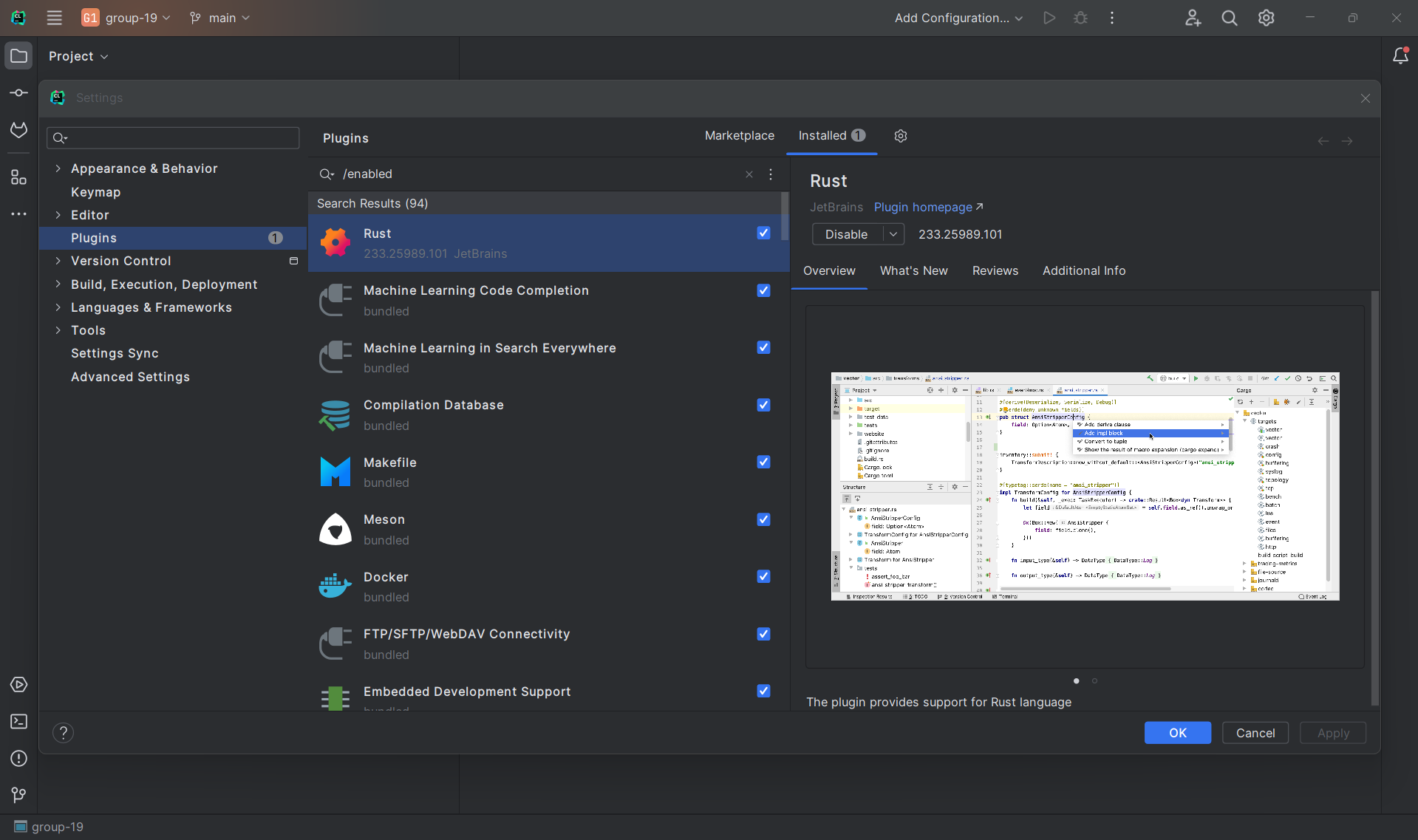Image resolution: width=1418 pixels, height=840 pixels.
Task: Navigate back in Settings history
Action: coord(1323,141)
